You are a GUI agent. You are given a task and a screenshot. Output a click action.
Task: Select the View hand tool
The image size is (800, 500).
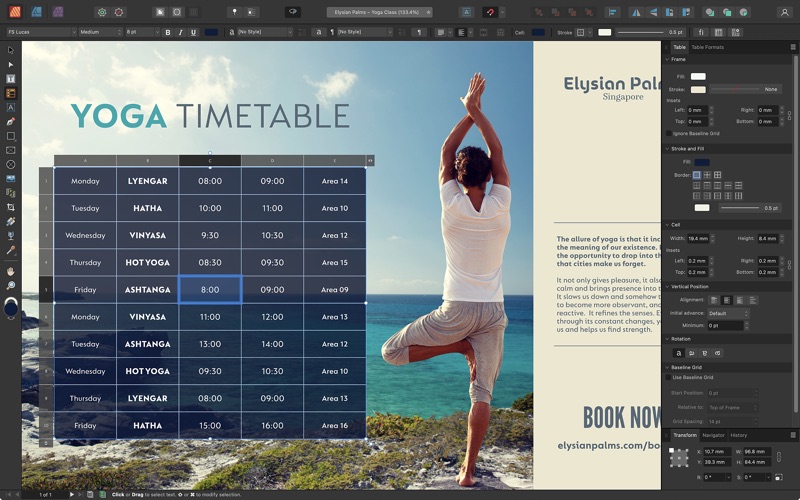(x=11, y=271)
